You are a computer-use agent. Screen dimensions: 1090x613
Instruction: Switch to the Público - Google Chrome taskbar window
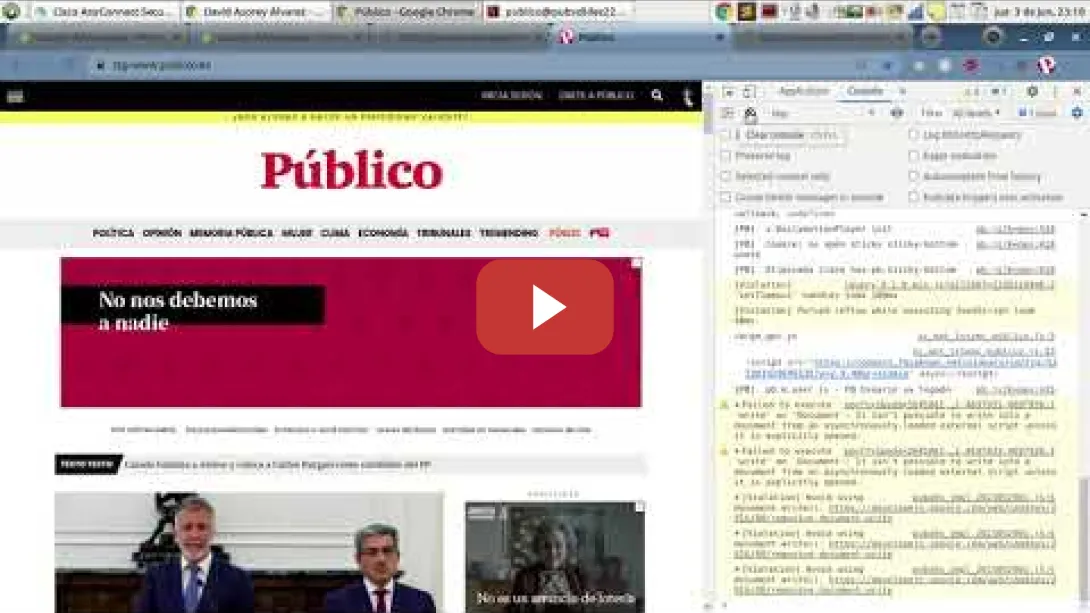click(407, 12)
